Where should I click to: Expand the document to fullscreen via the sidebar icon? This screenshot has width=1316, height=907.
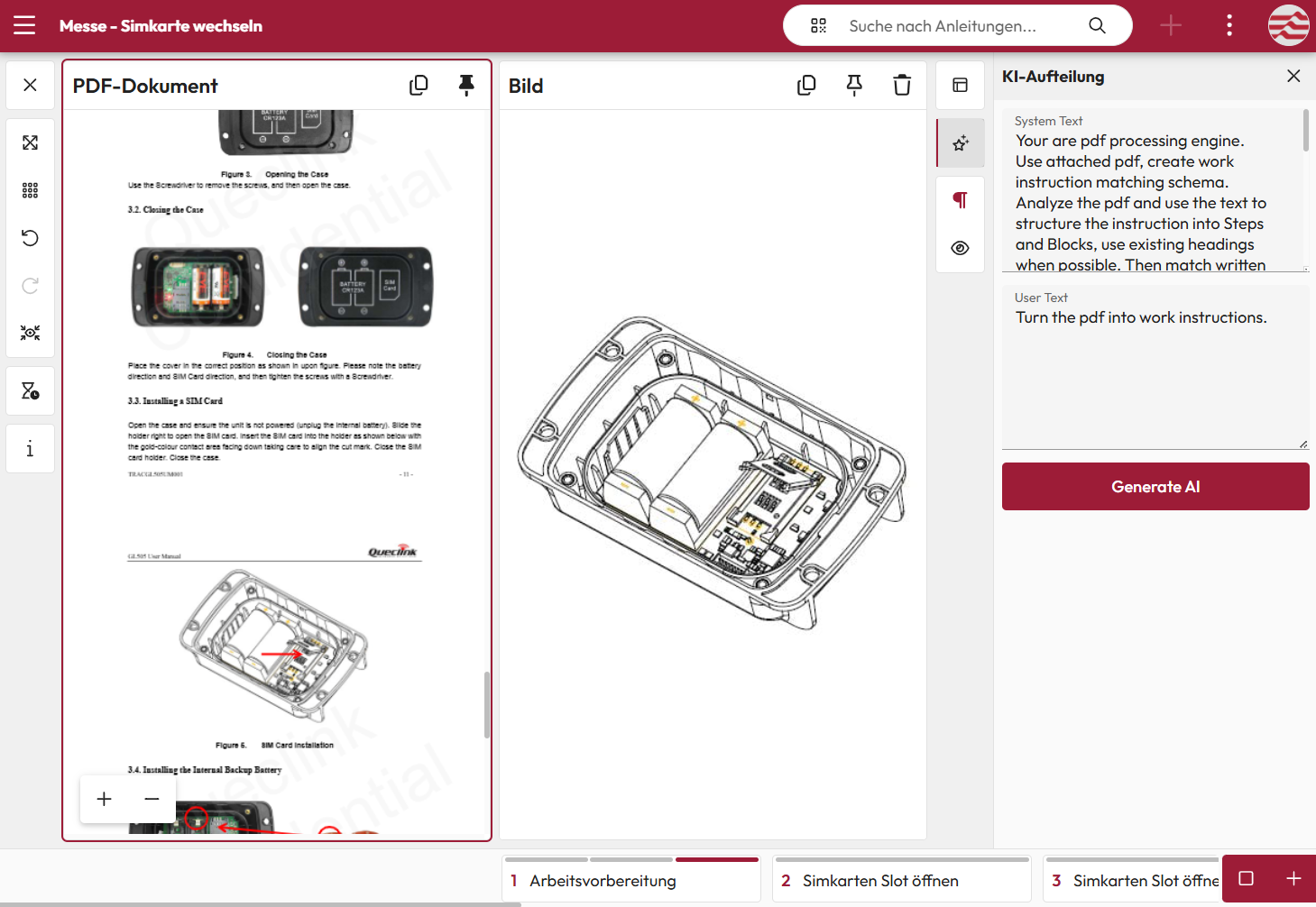tap(30, 142)
